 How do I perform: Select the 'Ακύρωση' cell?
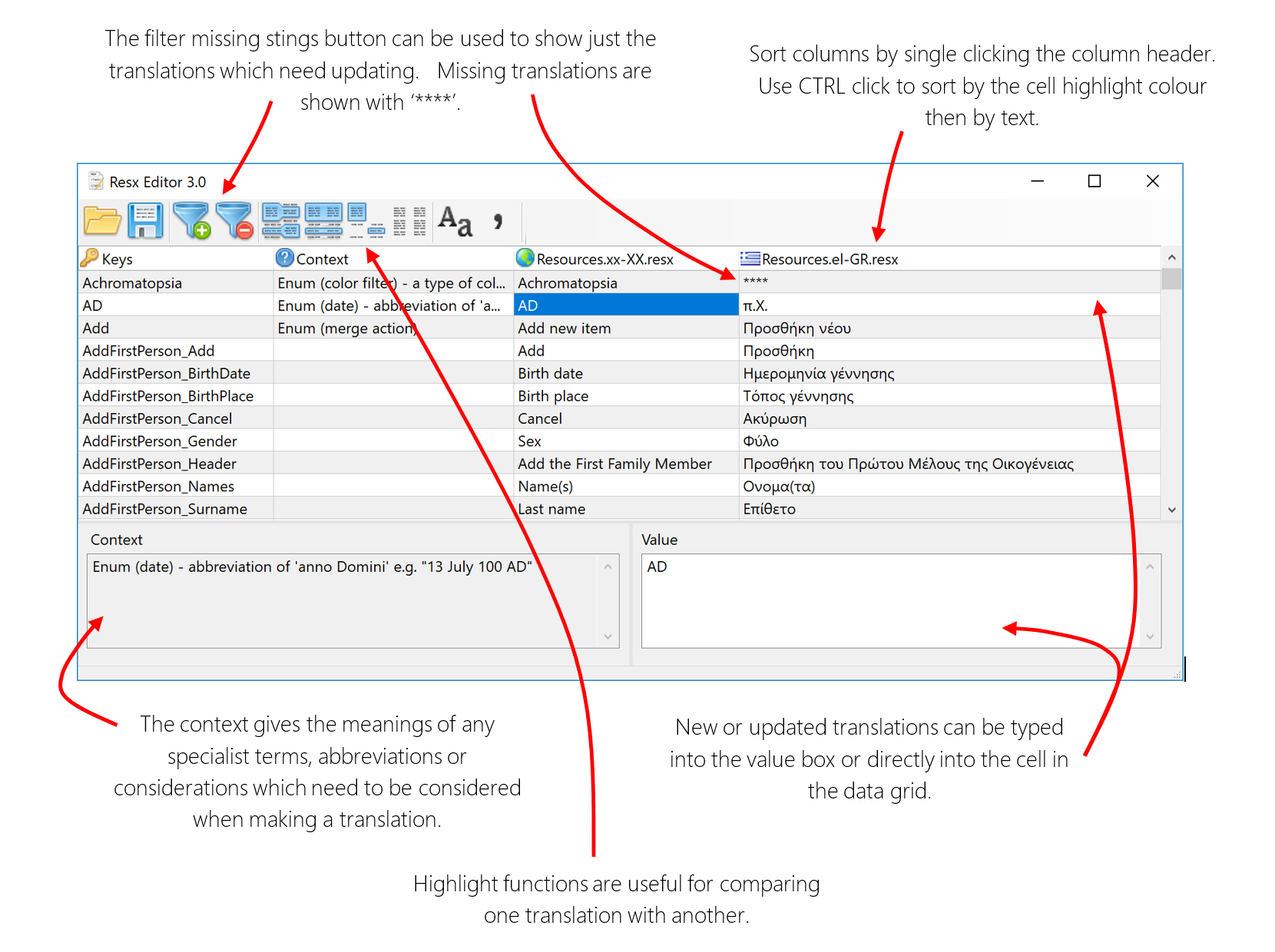[949, 418]
